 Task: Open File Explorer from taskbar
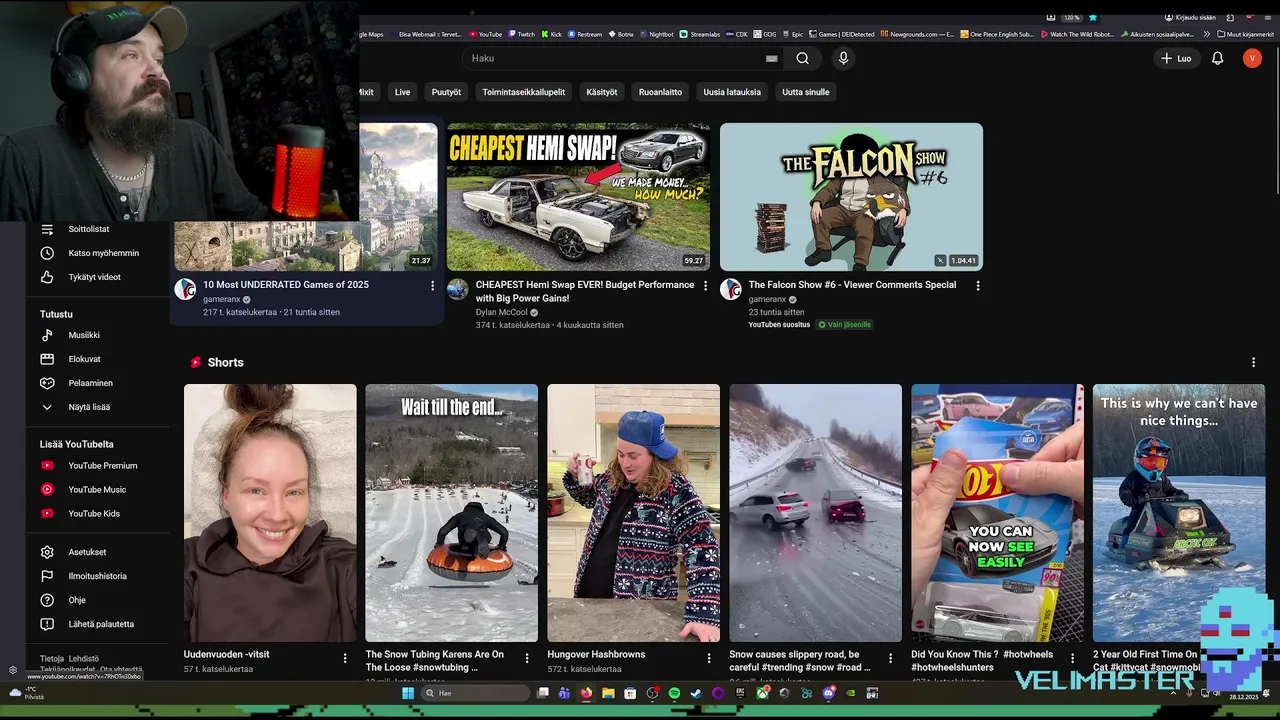click(608, 693)
